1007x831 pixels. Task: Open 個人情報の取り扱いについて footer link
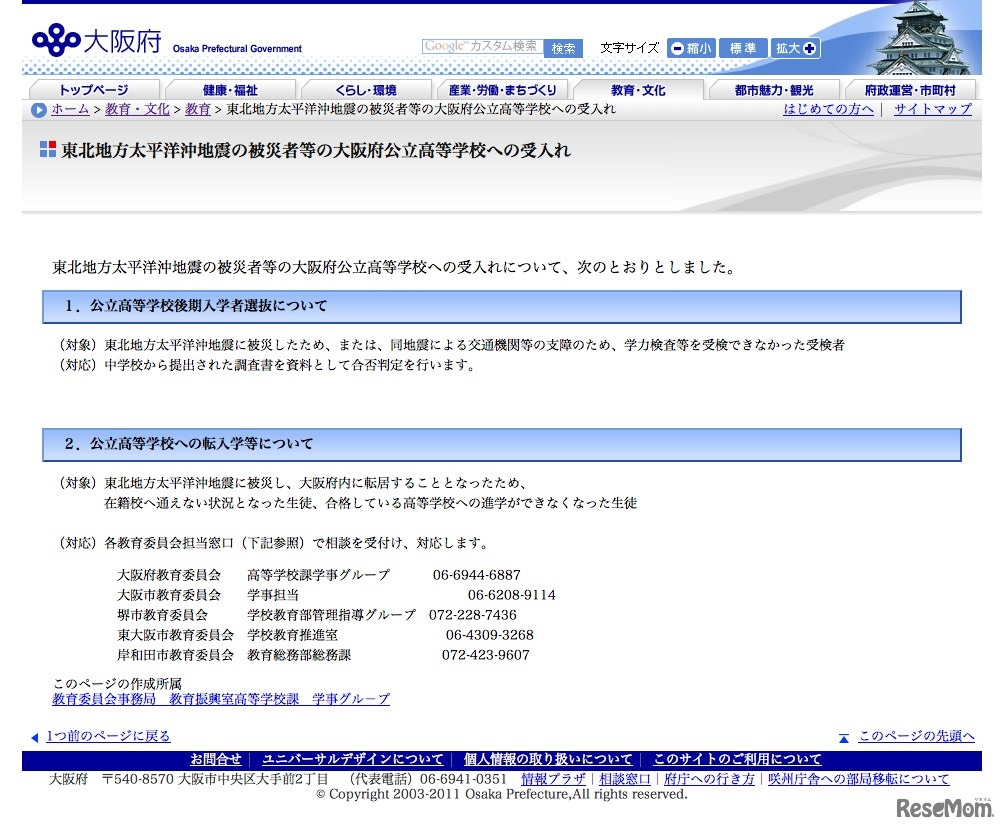(x=548, y=760)
